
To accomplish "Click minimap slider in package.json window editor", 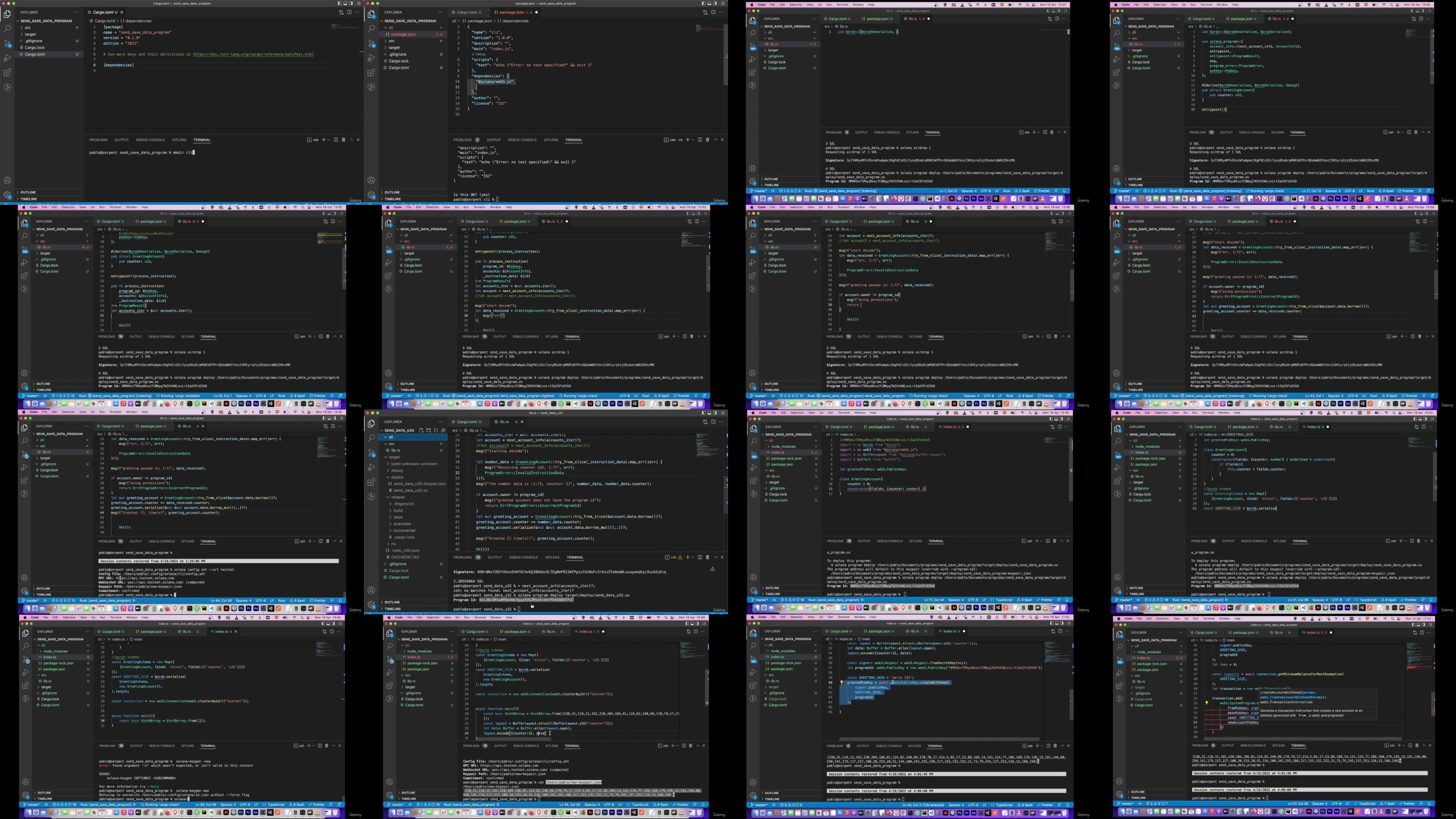I will coord(709,28).
